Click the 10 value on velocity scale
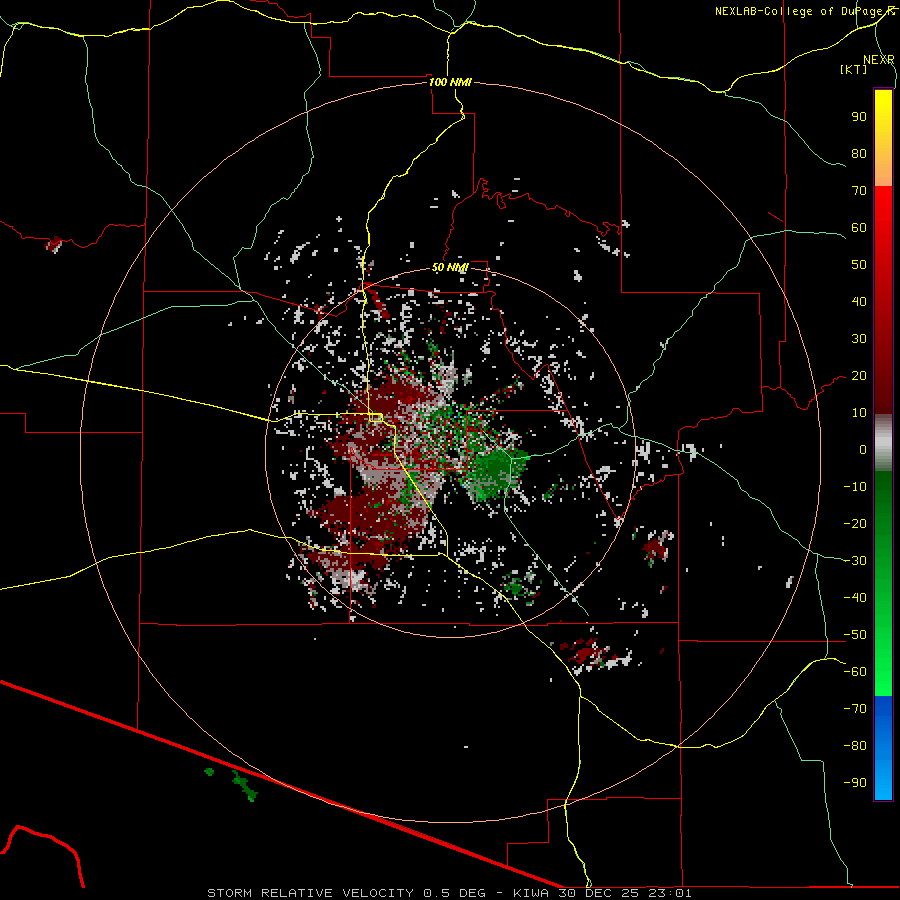The image size is (900, 900). click(x=859, y=413)
